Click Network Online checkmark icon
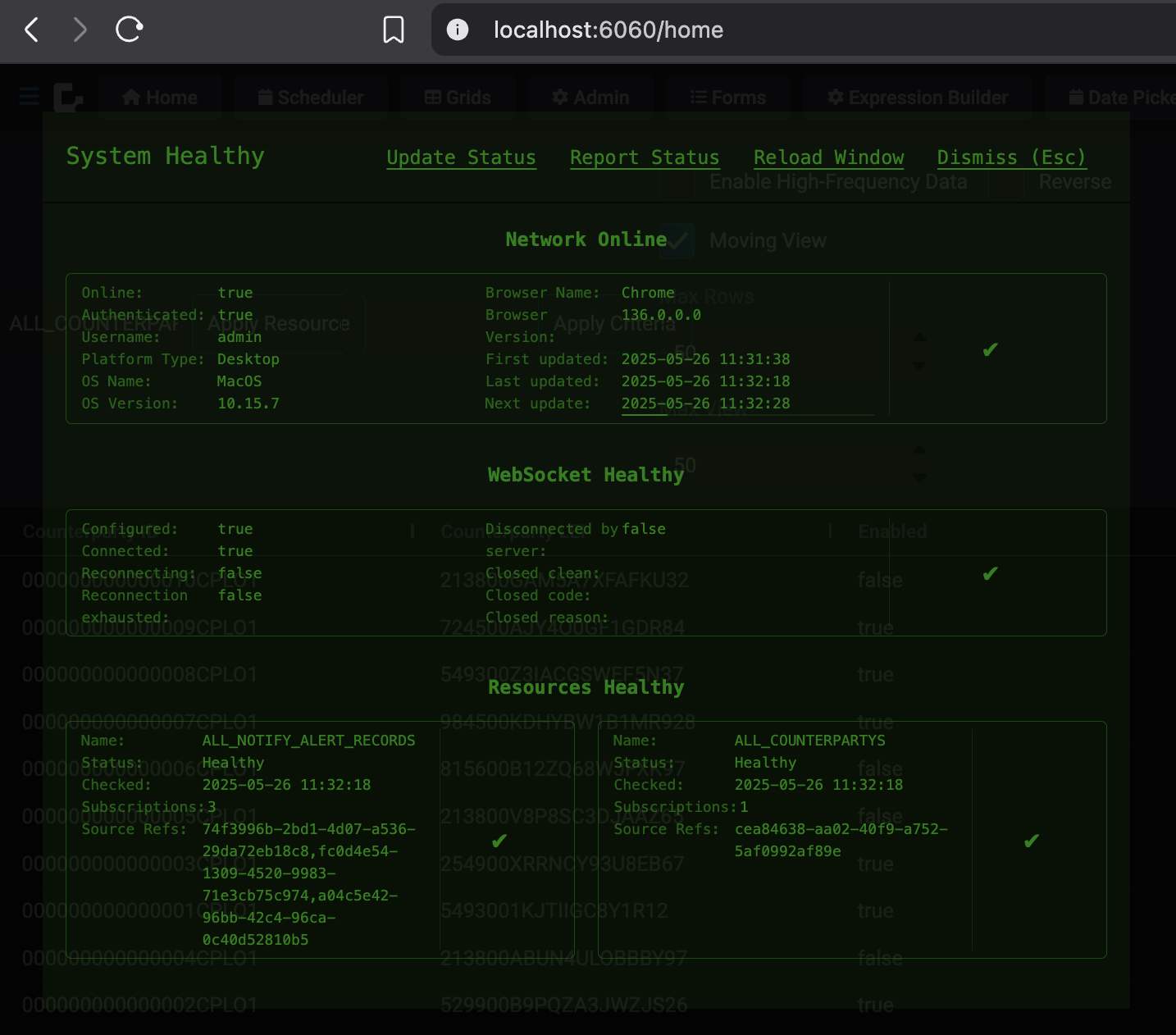This screenshot has width=1176, height=1035. (x=990, y=350)
